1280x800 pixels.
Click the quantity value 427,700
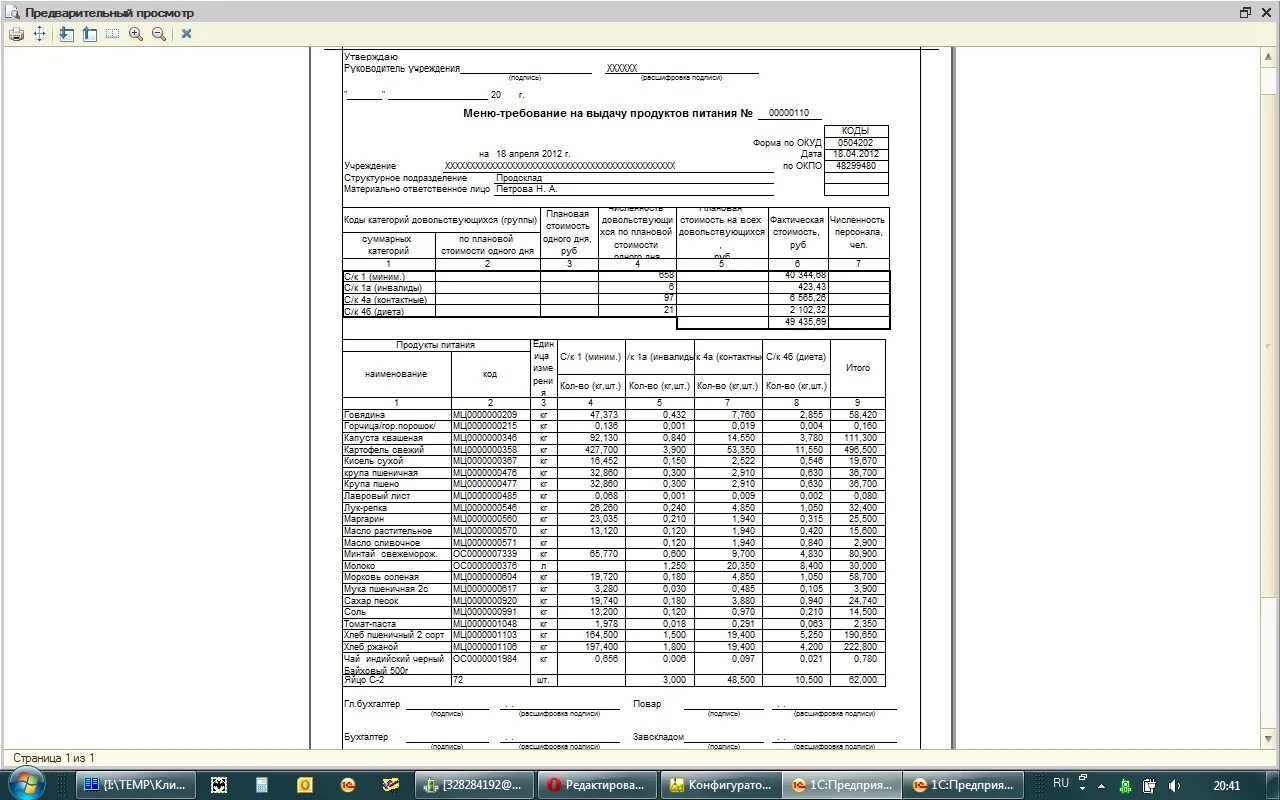604,450
